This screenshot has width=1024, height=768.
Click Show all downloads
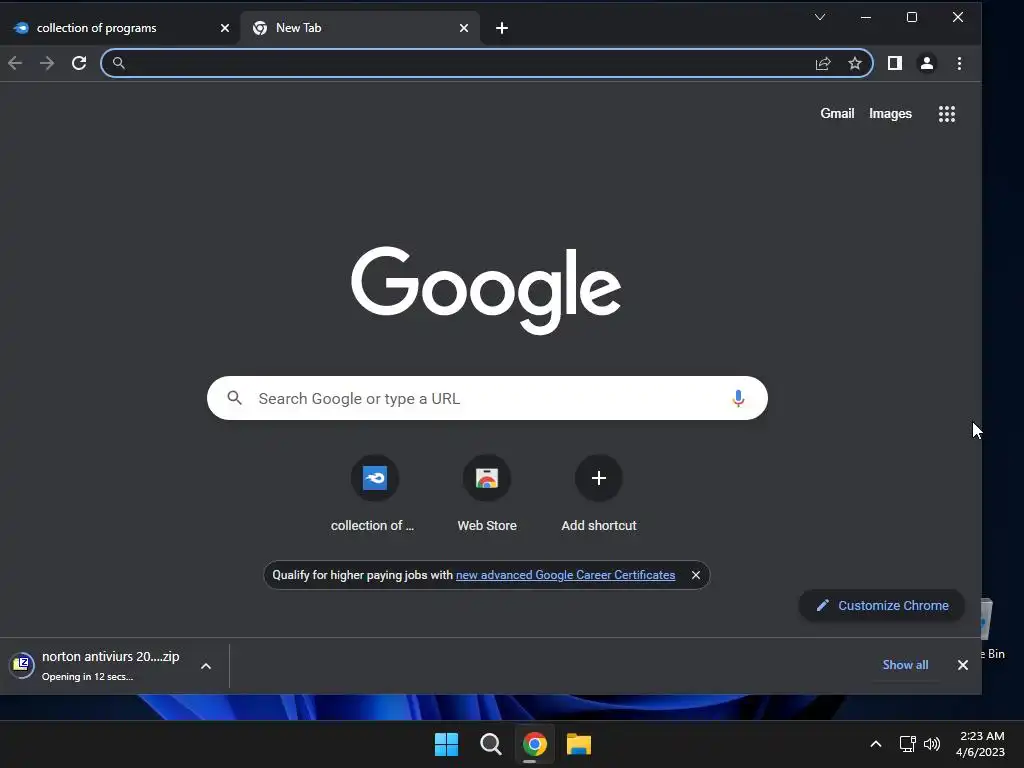905,665
